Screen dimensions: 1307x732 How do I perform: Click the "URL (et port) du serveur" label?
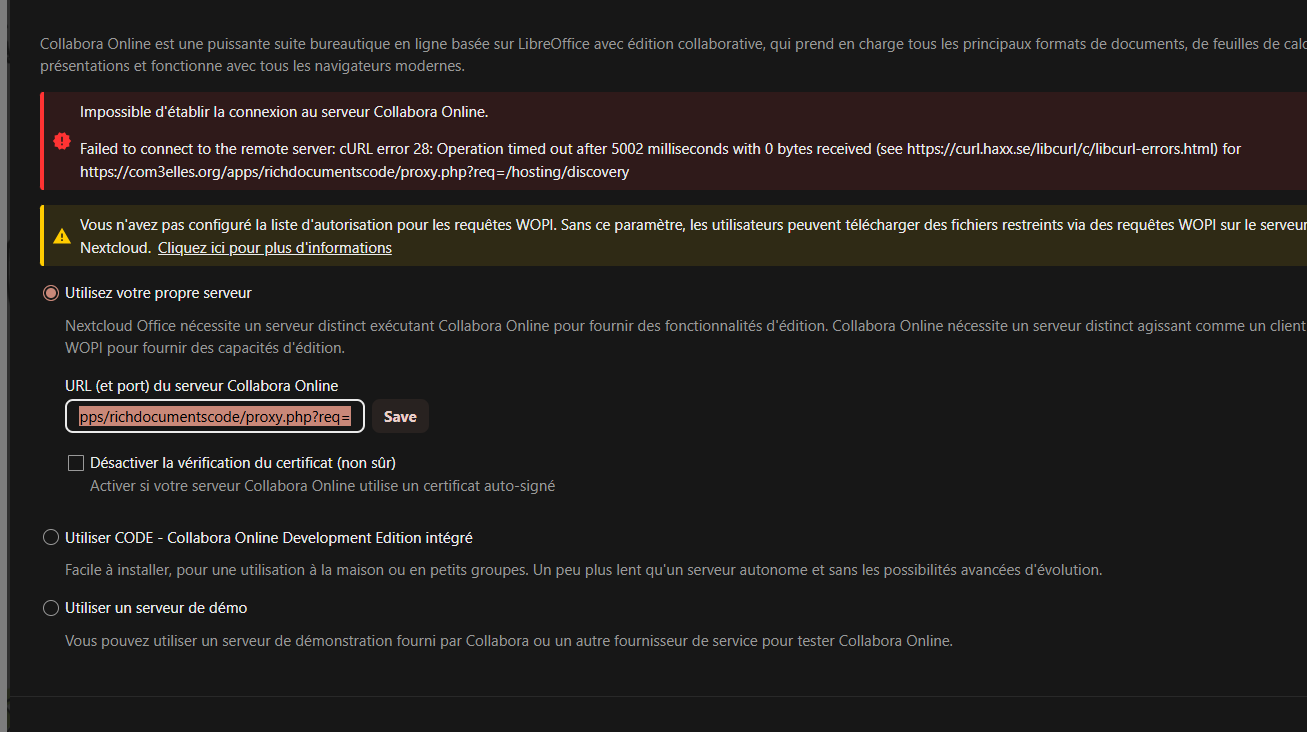201,386
